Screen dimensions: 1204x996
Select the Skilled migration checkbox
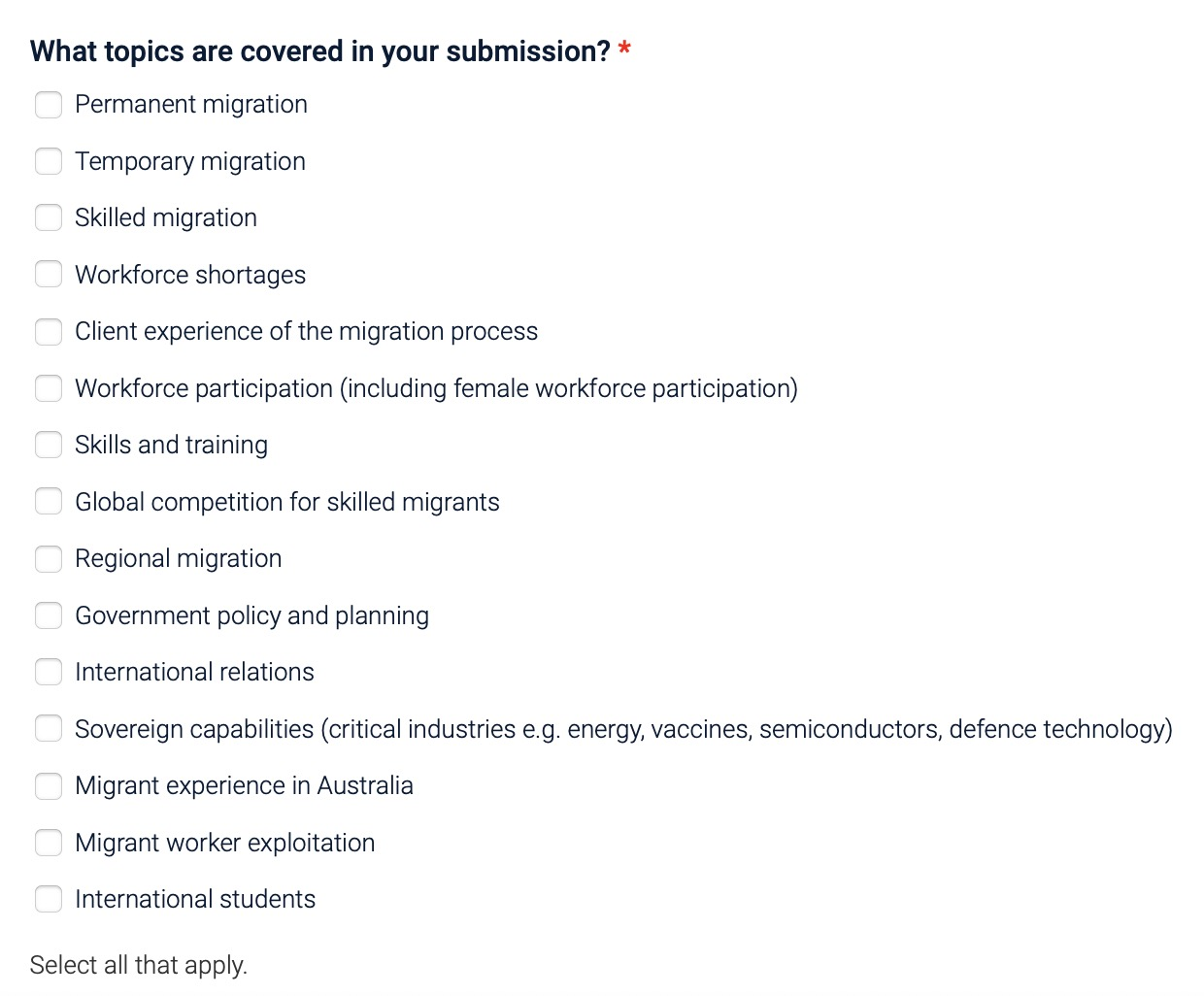(x=49, y=217)
